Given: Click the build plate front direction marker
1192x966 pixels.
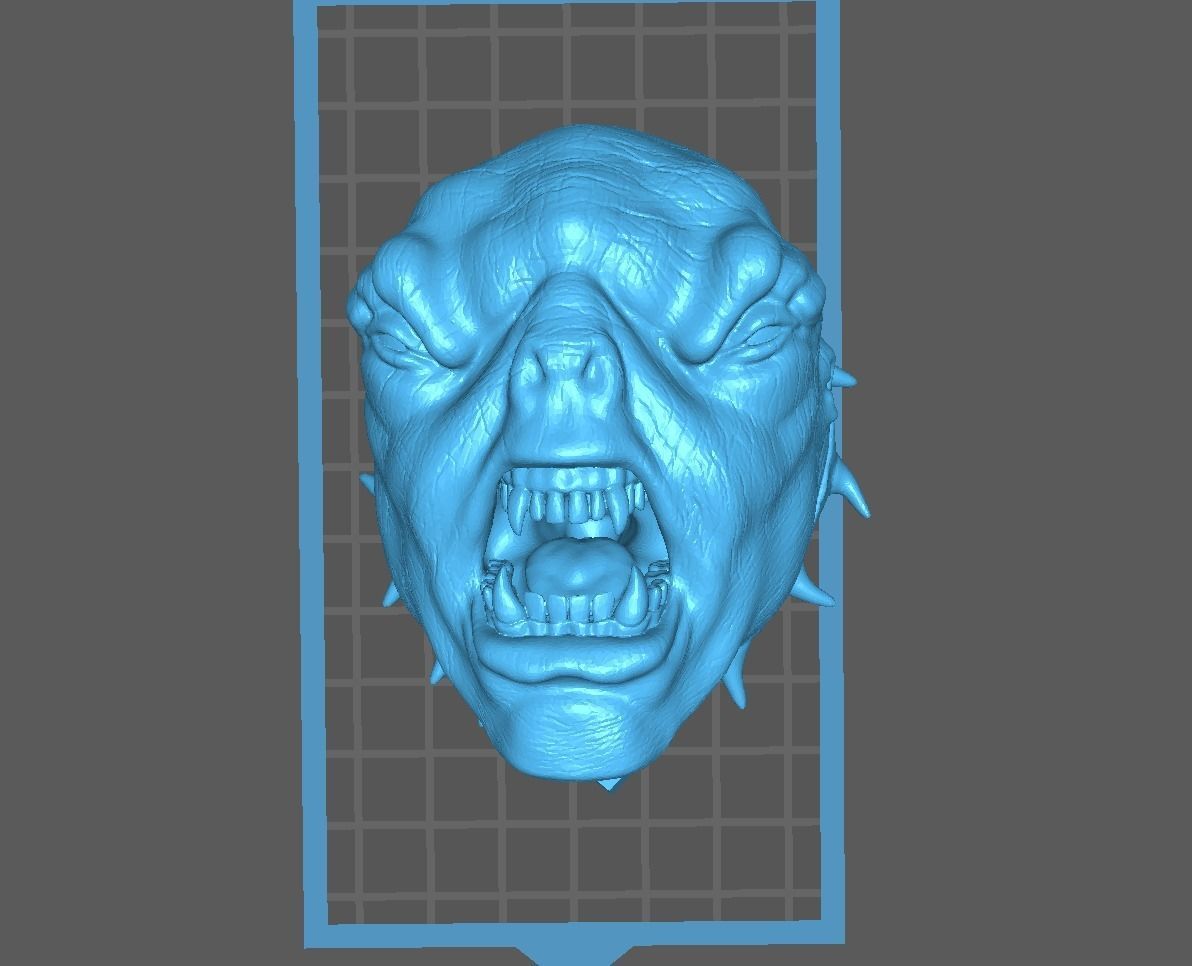Looking at the screenshot, I should coord(574,955).
